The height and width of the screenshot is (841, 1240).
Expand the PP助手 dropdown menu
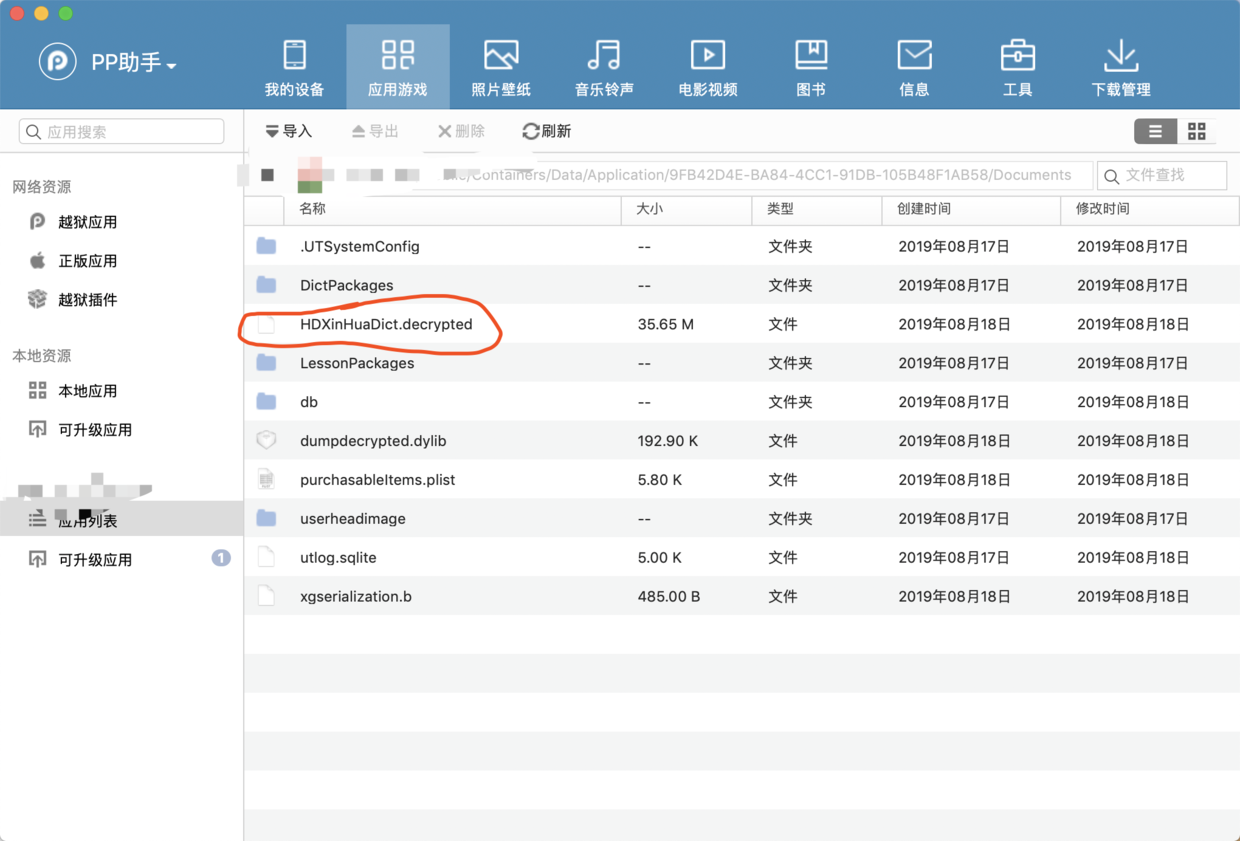[x=134, y=63]
